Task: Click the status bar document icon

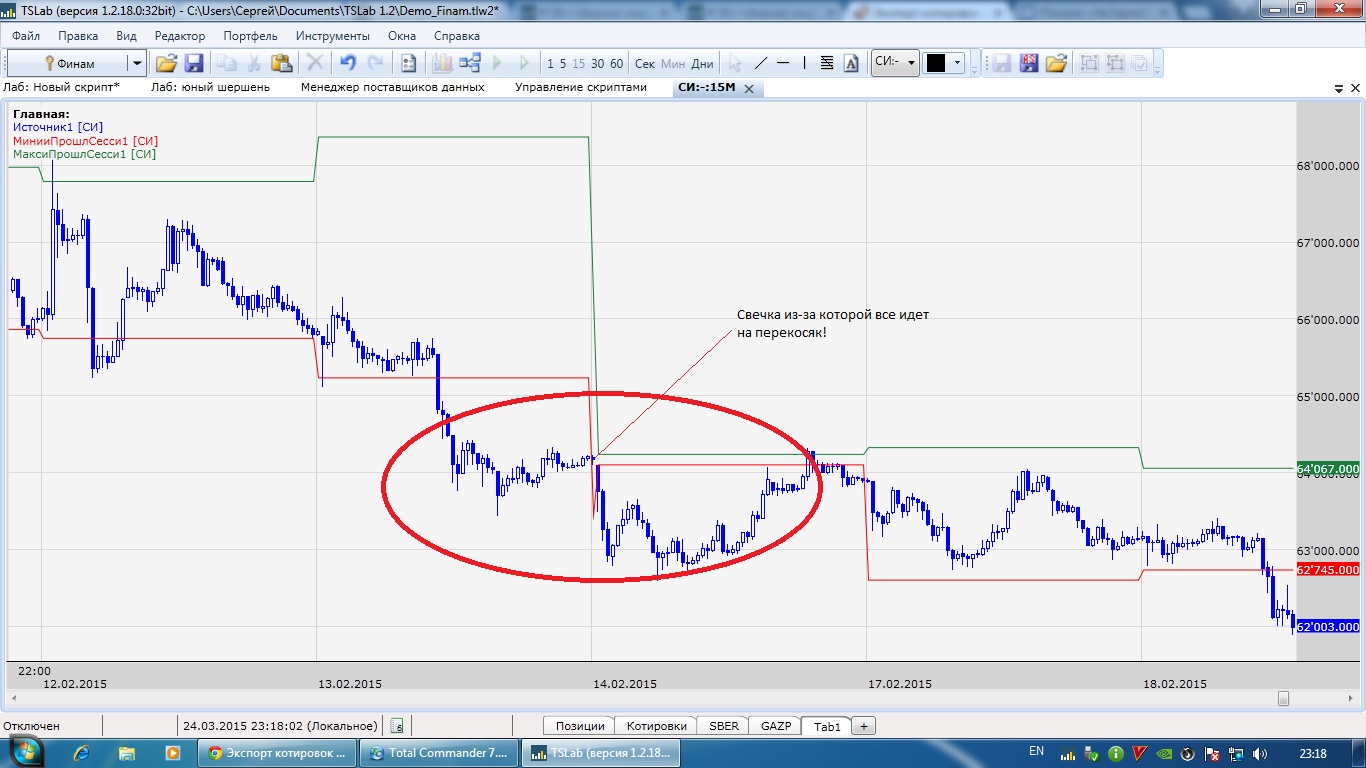Action: pos(397,726)
